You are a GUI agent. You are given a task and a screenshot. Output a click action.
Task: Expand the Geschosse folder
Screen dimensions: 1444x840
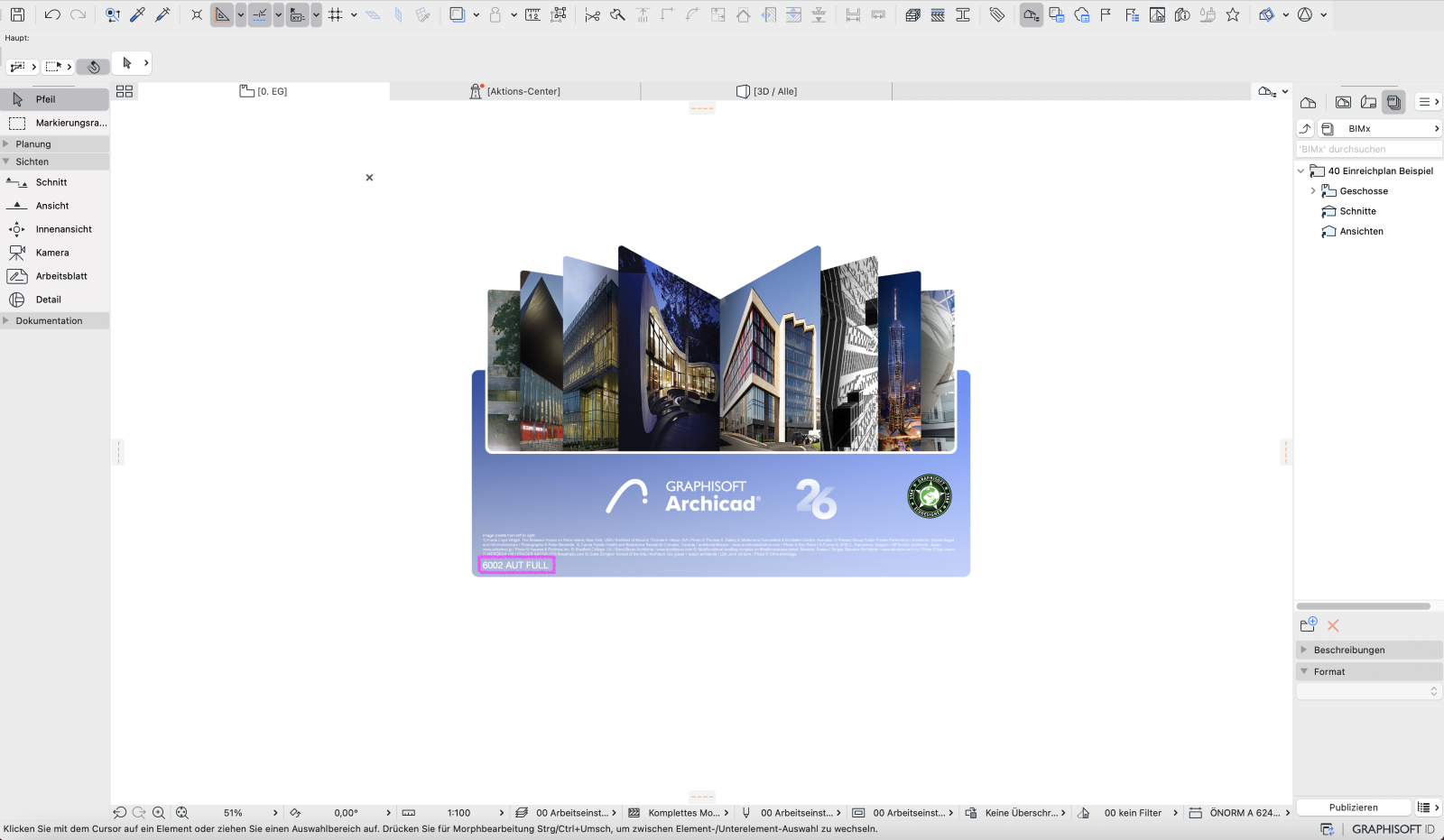(1313, 191)
